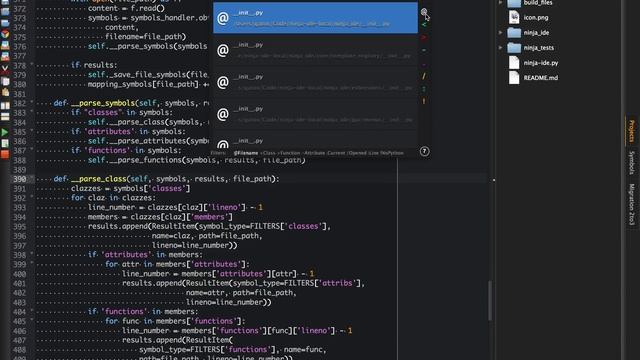The height and width of the screenshot is (360, 640).
Task: Expand the build_files folder arrow
Action: 500,2
